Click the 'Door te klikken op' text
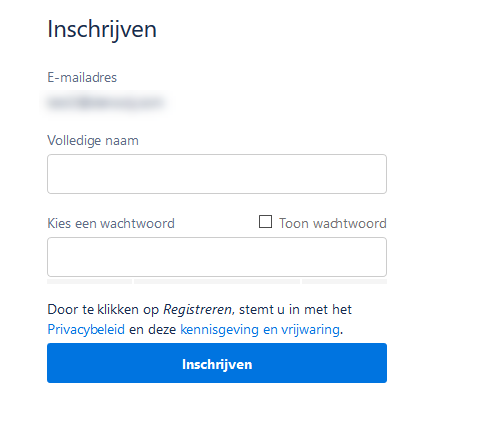The width and height of the screenshot is (477, 430). click(x=103, y=310)
